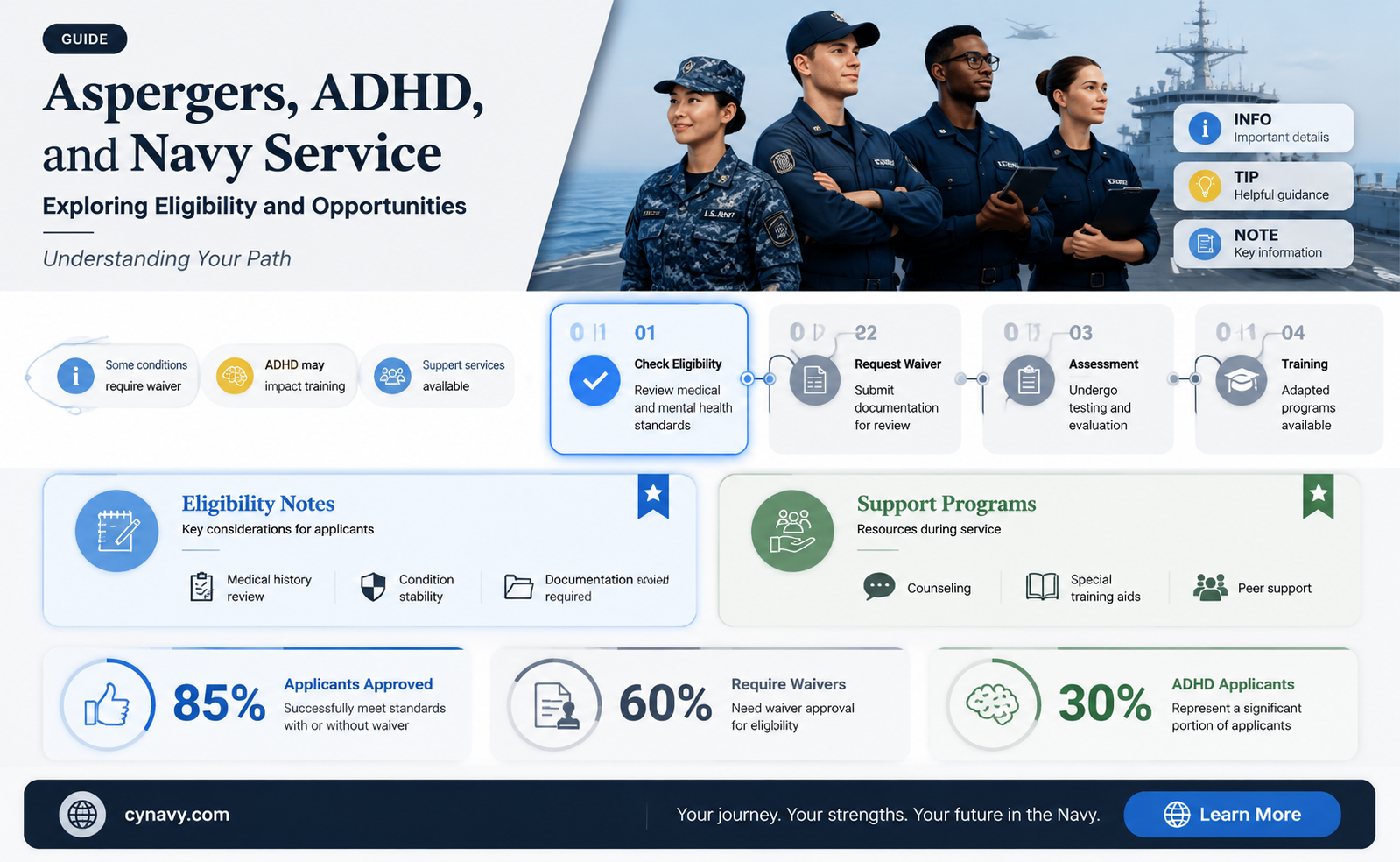The width and height of the screenshot is (1400, 862).
Task: Click the Special training aids label
Action: [1105, 588]
